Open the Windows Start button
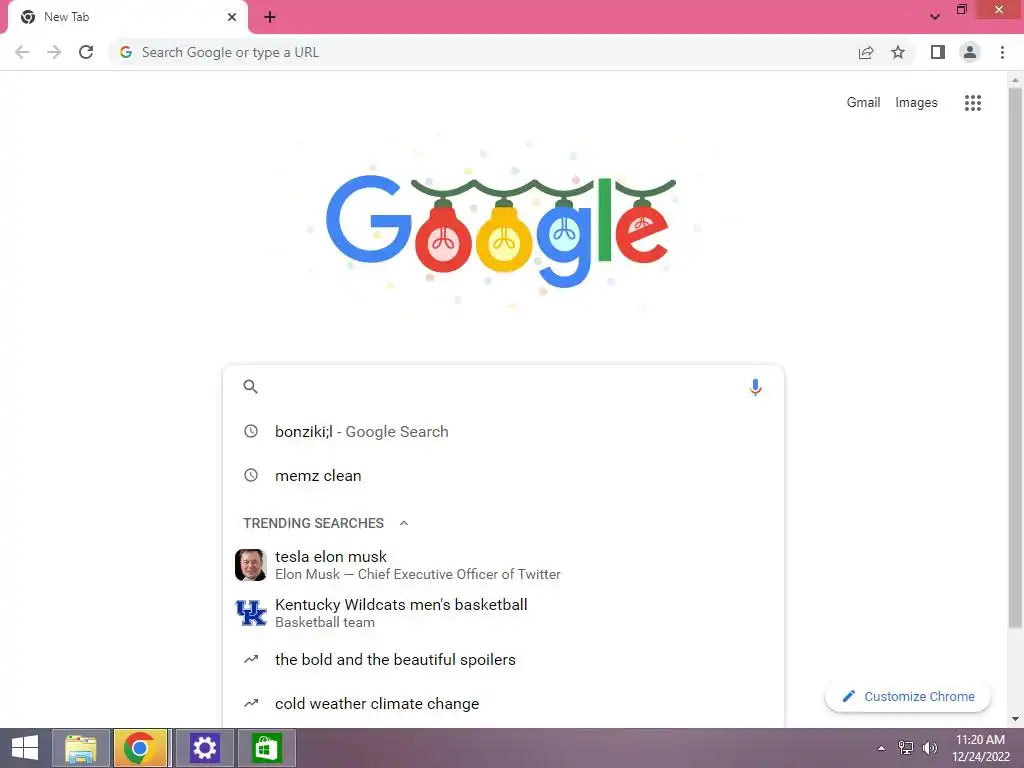The width and height of the screenshot is (1024, 768). (25, 748)
